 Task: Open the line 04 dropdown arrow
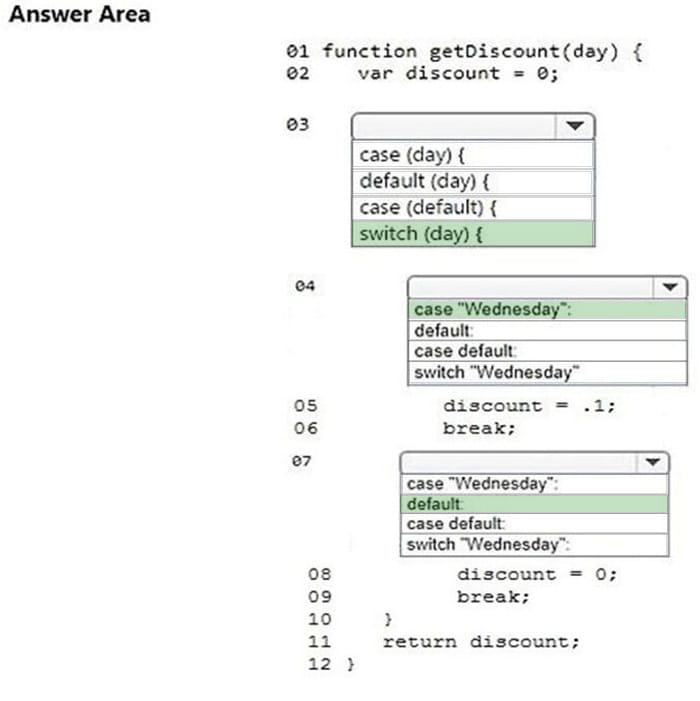click(x=668, y=287)
